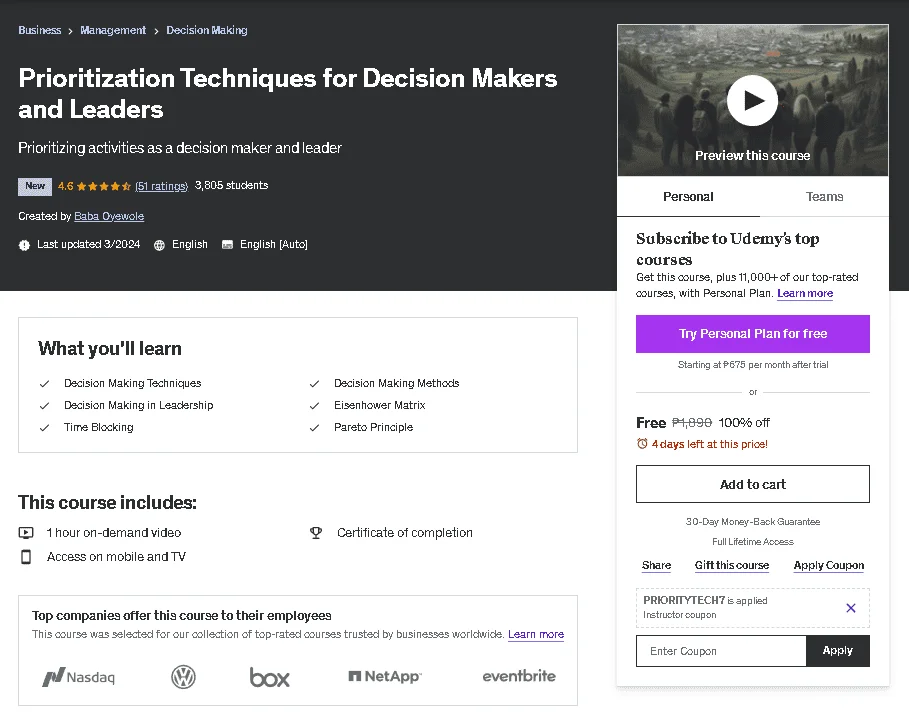Click the checkmark beside Decision Making Techniques
Viewport: 909px width, 717px height.
[44, 383]
